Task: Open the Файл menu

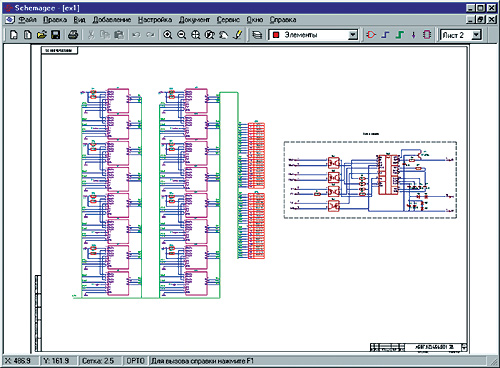Action: (x=27, y=20)
